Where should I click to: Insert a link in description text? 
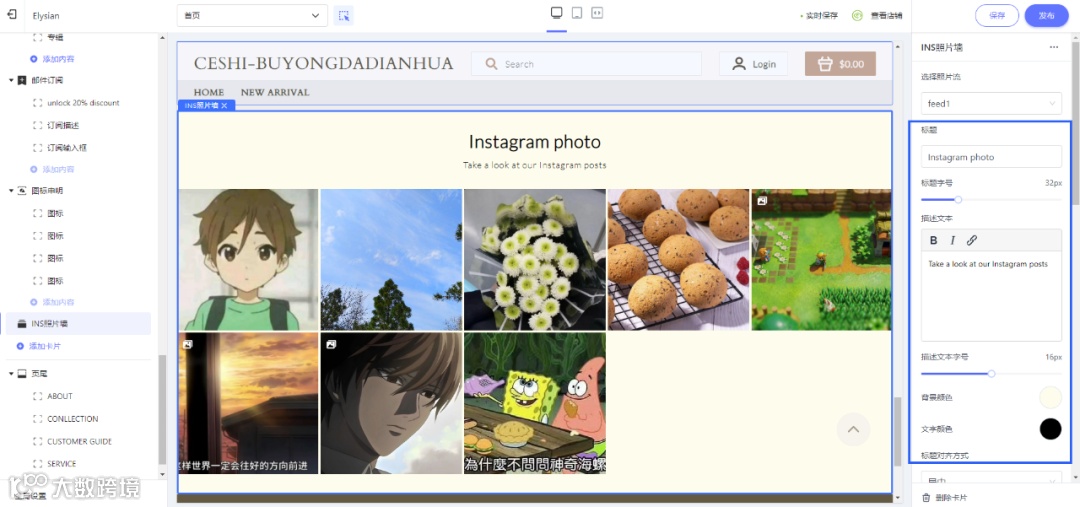(971, 240)
